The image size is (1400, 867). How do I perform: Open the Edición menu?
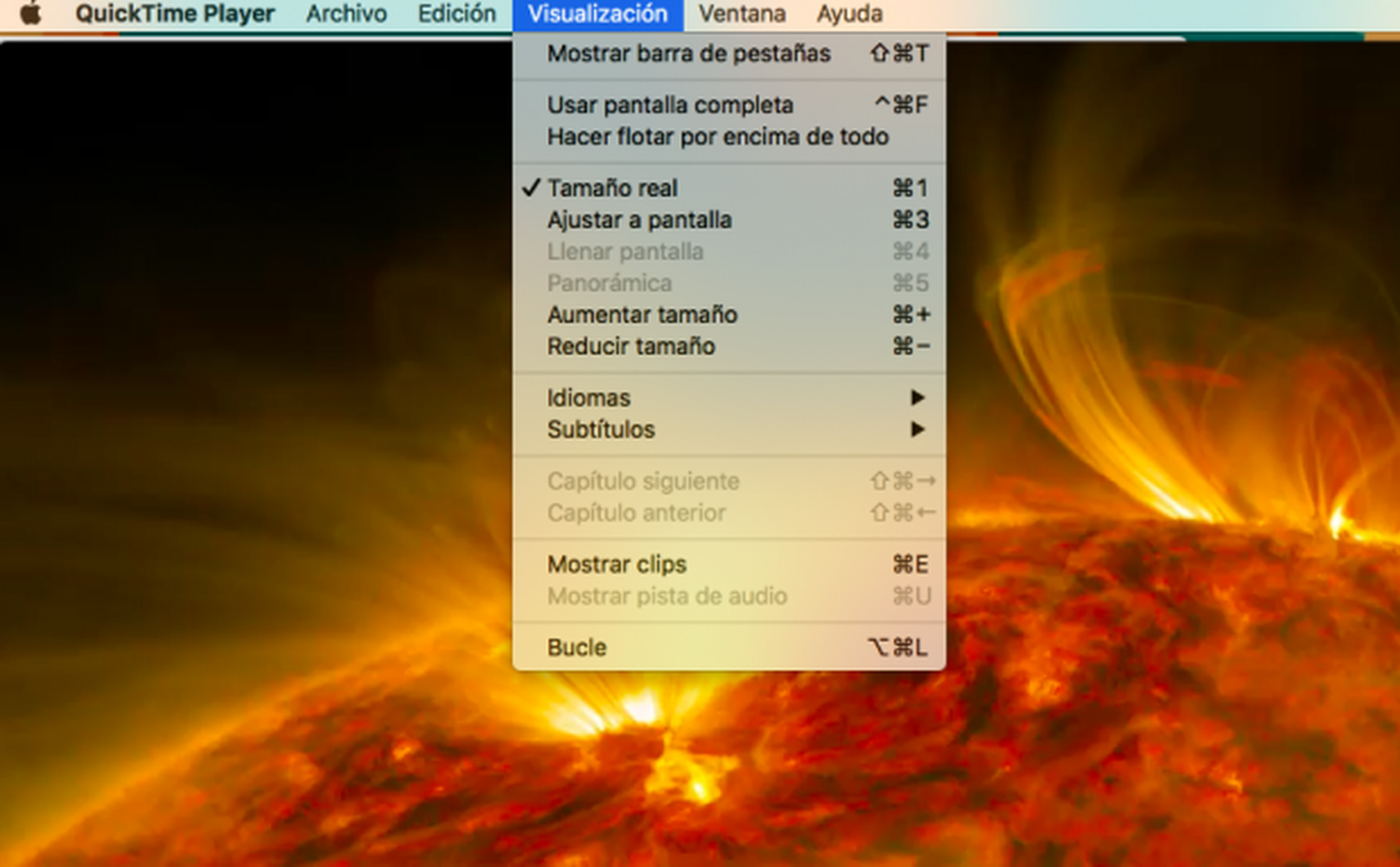pyautogui.click(x=457, y=14)
